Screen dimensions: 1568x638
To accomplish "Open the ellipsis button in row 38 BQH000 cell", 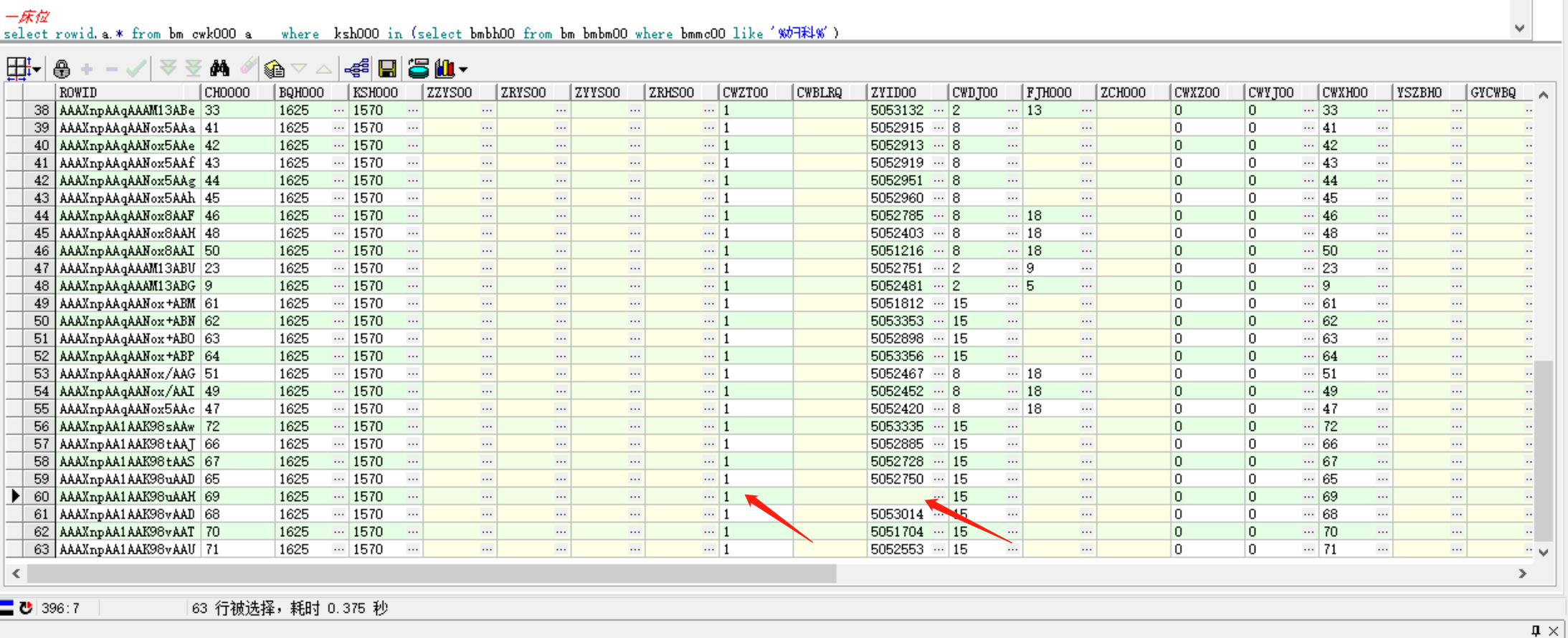I will [339, 110].
